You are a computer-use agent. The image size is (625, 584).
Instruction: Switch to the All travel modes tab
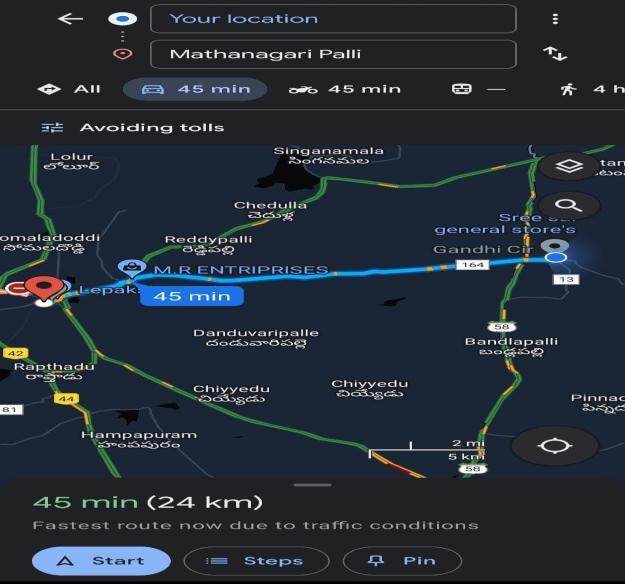[69, 89]
